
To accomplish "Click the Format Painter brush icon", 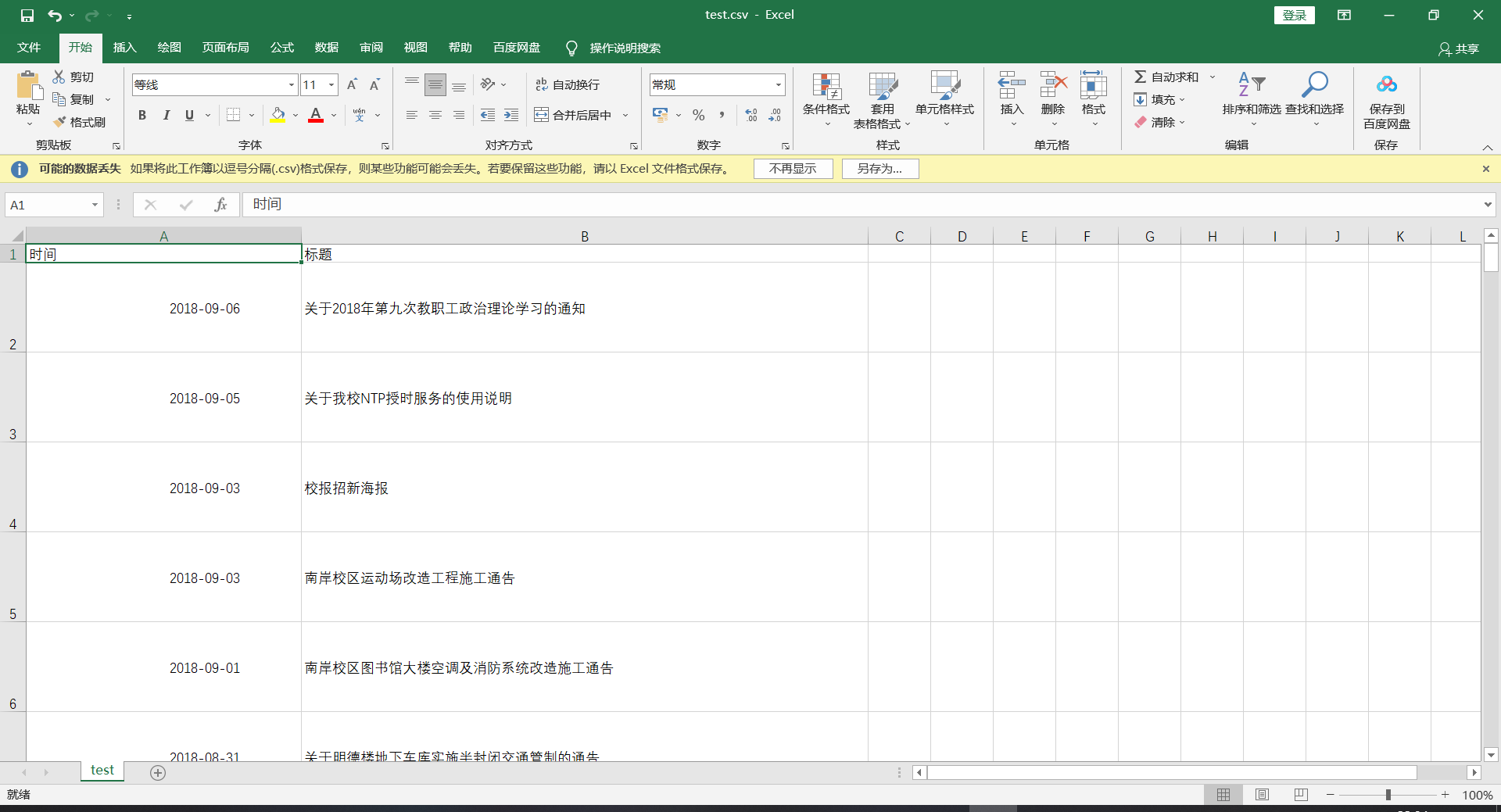I will [59, 122].
